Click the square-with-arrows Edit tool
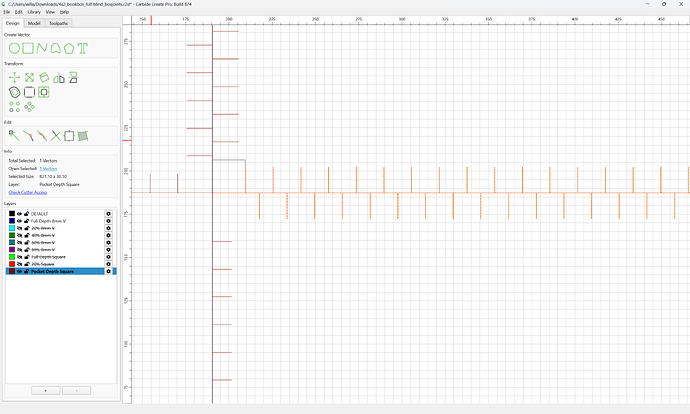This screenshot has height=414, width=690. (69, 136)
